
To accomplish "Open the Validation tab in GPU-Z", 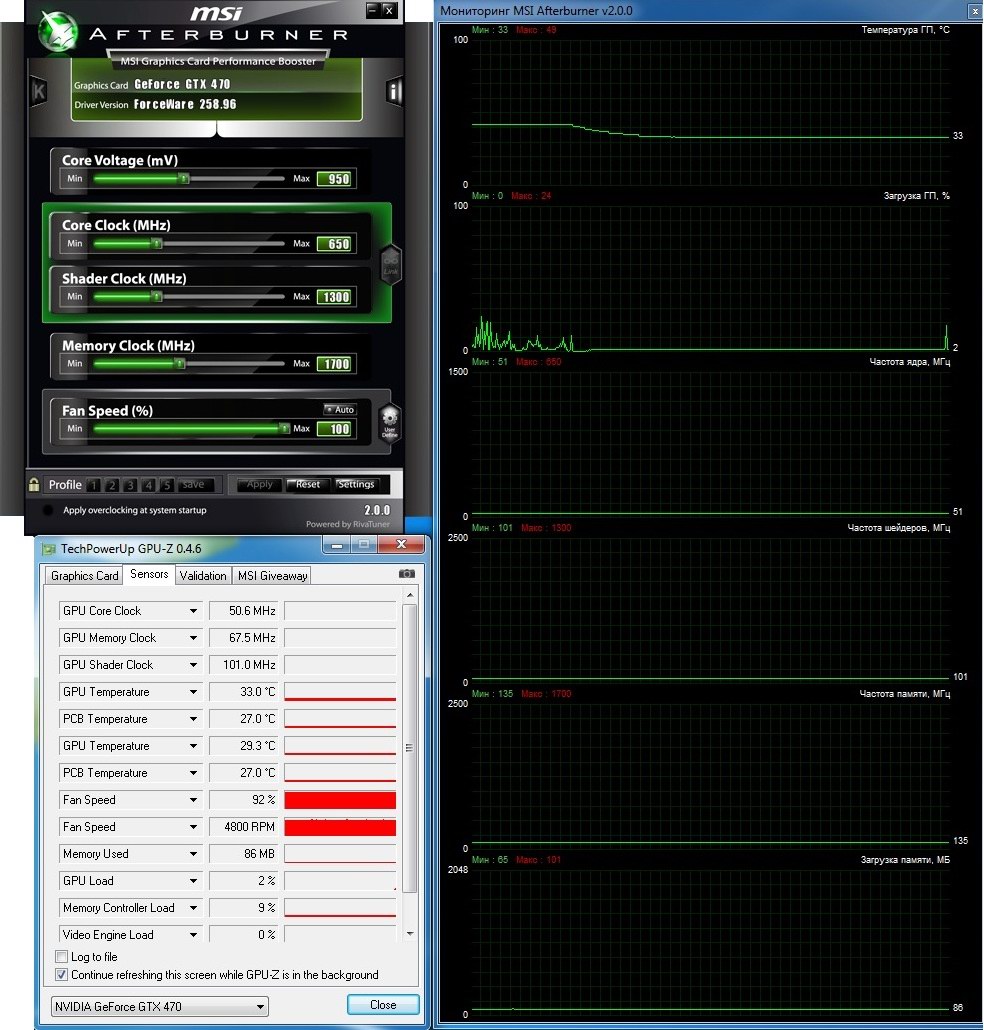I will (x=203, y=575).
